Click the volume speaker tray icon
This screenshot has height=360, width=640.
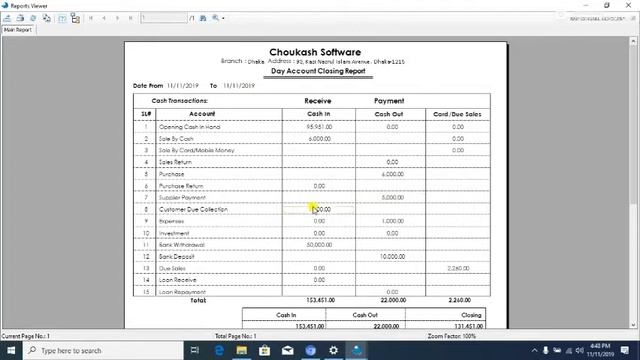(x=580, y=350)
